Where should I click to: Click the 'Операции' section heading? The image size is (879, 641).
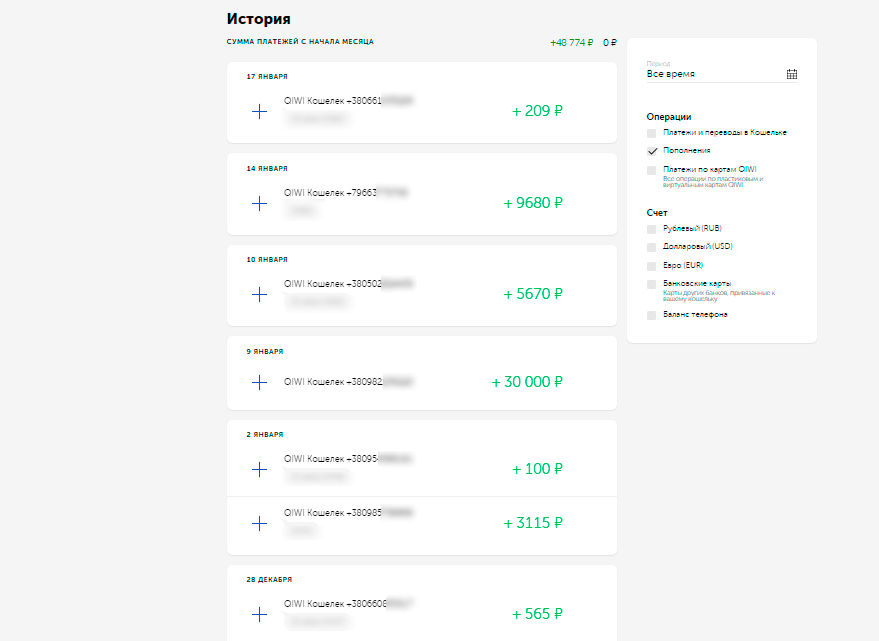[669, 117]
